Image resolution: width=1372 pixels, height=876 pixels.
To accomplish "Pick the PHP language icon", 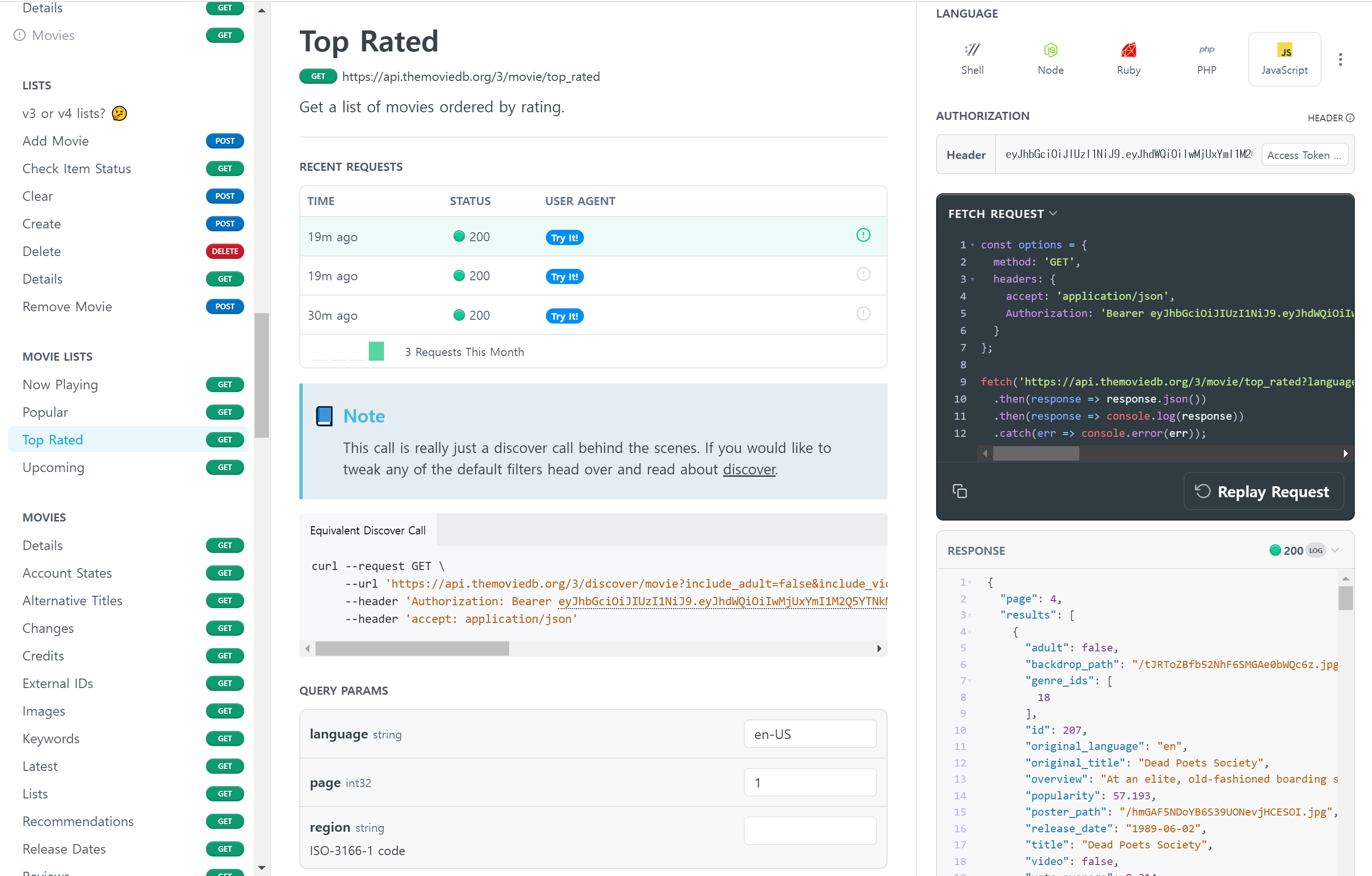I will pos(1206,58).
